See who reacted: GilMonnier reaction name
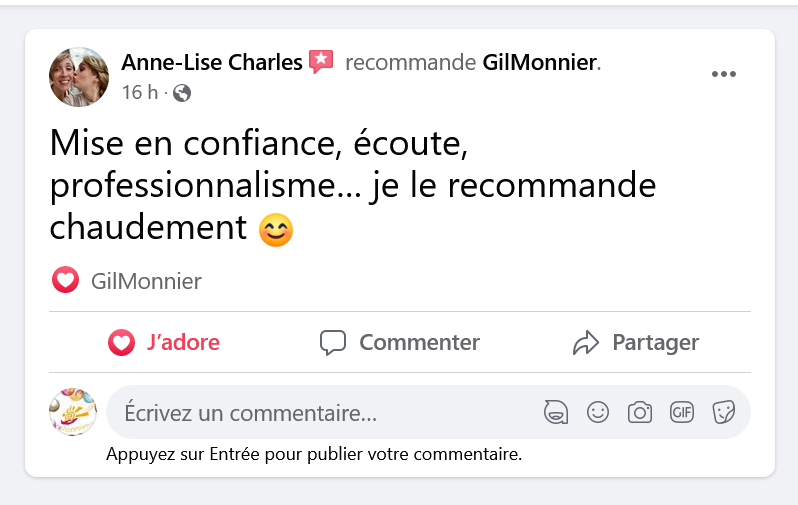 pyautogui.click(x=146, y=281)
